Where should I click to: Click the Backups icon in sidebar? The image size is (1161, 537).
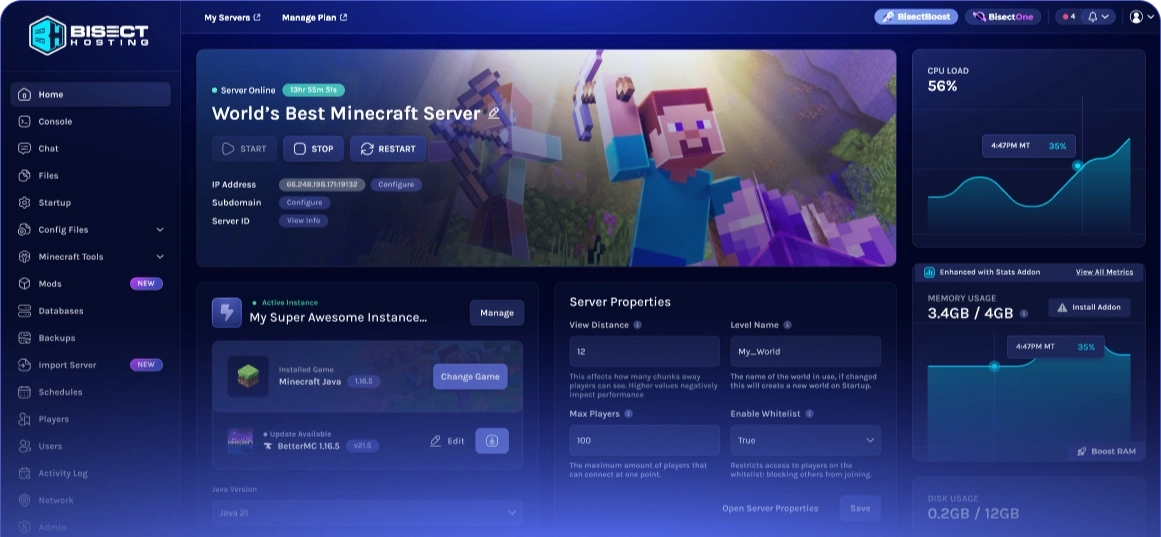(x=24, y=338)
